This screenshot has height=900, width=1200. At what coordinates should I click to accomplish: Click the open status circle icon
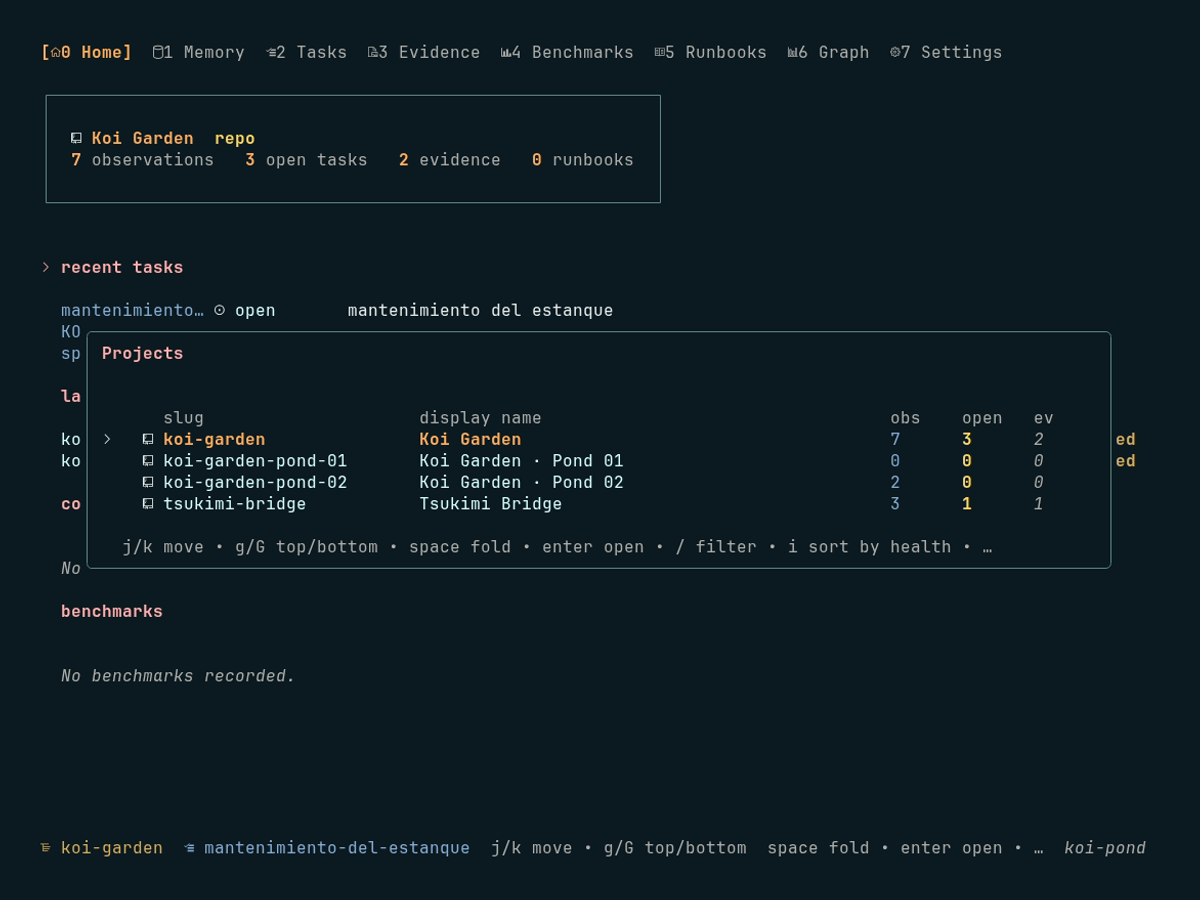220,310
